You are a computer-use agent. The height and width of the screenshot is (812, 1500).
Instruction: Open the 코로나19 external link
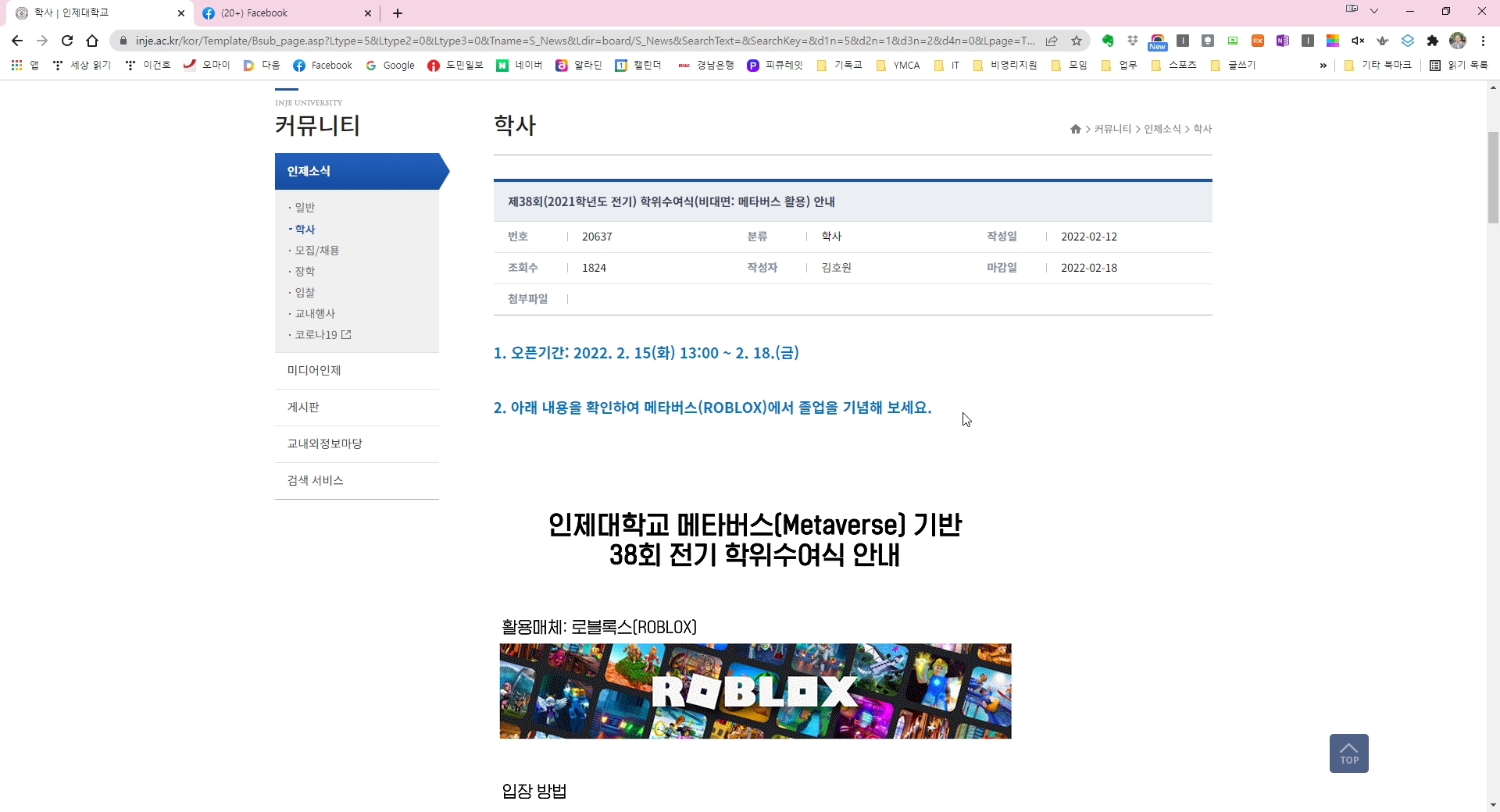click(x=322, y=335)
